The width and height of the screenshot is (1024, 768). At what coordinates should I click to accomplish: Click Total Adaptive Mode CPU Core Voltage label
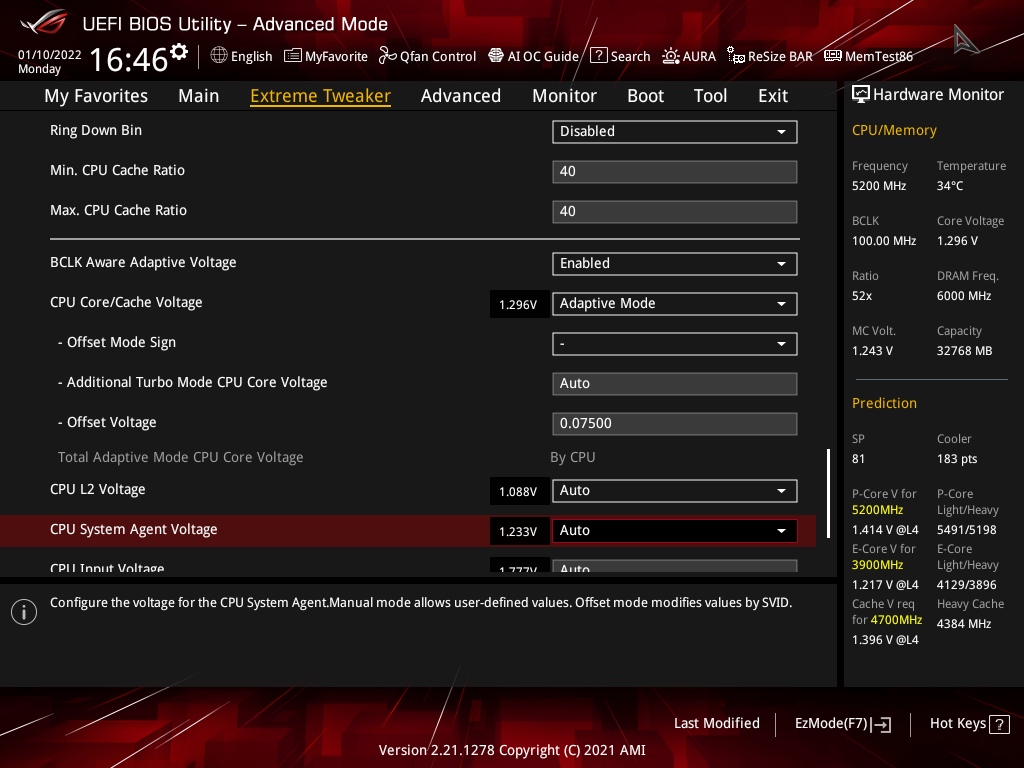pyautogui.click(x=180, y=457)
